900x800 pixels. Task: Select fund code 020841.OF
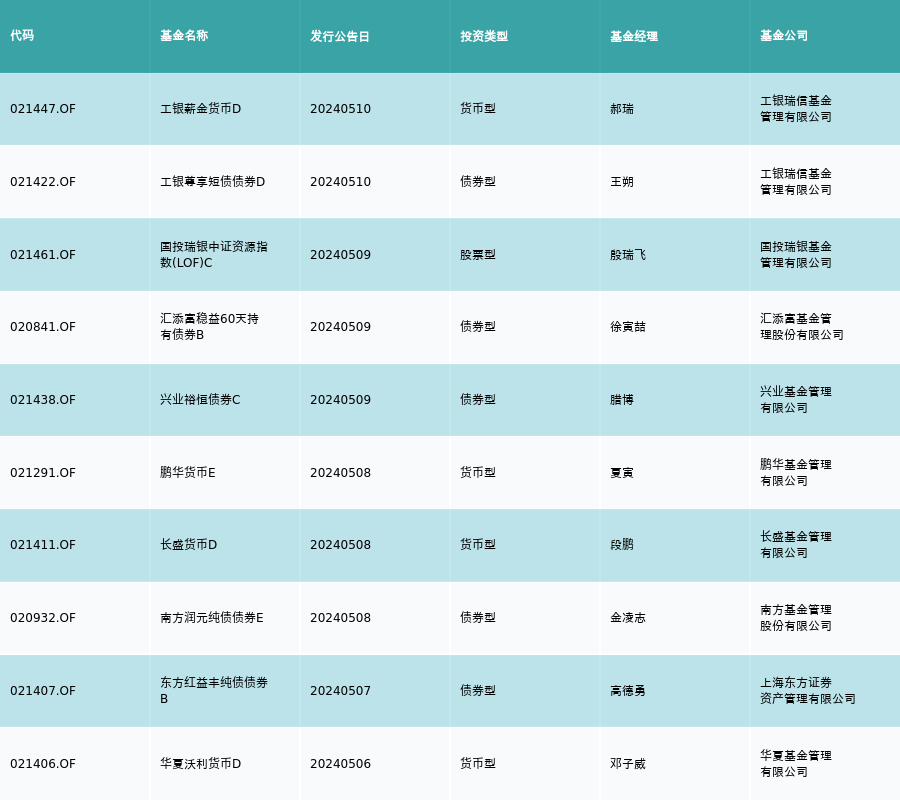point(43,327)
